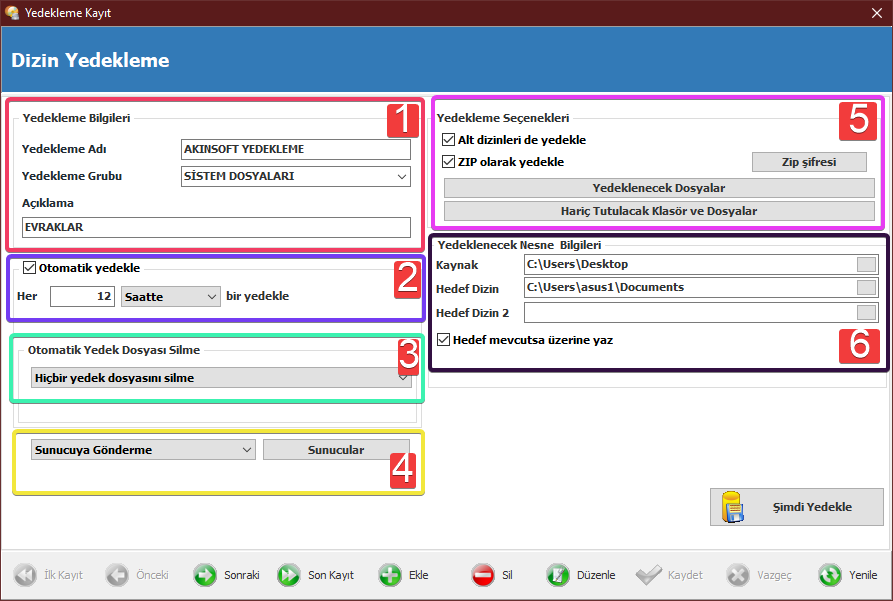The width and height of the screenshot is (893, 601).
Task: Jump to last record with Son Kayıt
Action: point(316,575)
